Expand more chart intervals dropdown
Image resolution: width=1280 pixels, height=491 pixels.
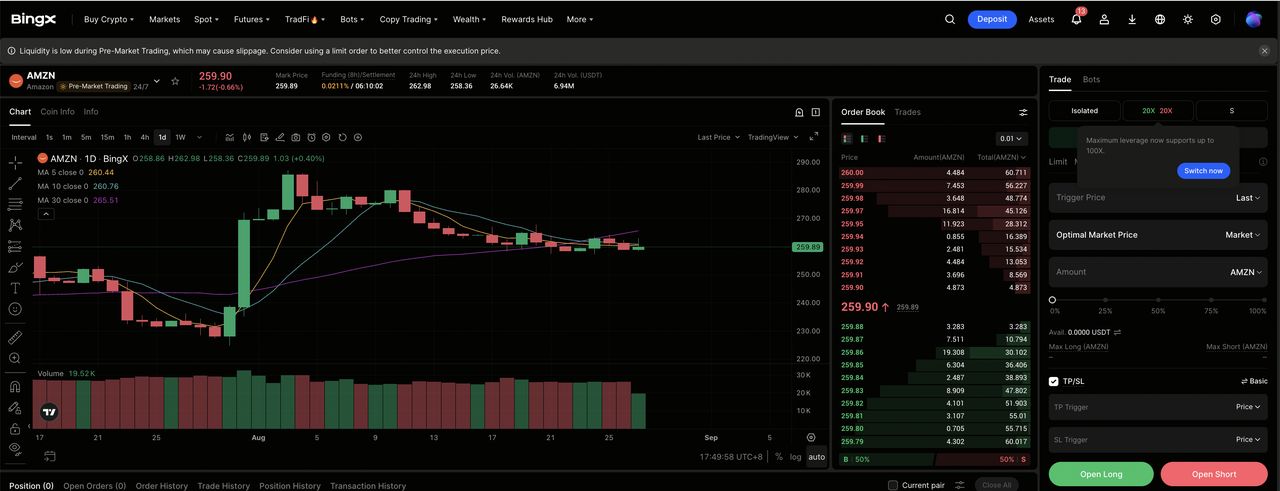(200, 137)
